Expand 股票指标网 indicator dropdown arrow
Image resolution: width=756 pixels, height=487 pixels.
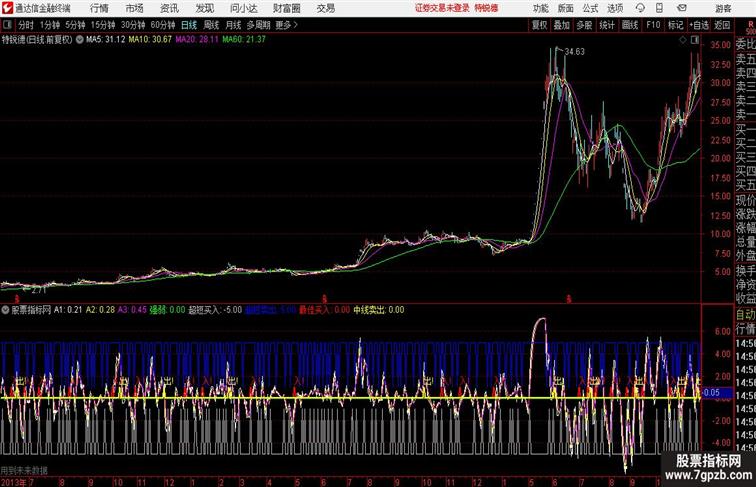pos(5,310)
